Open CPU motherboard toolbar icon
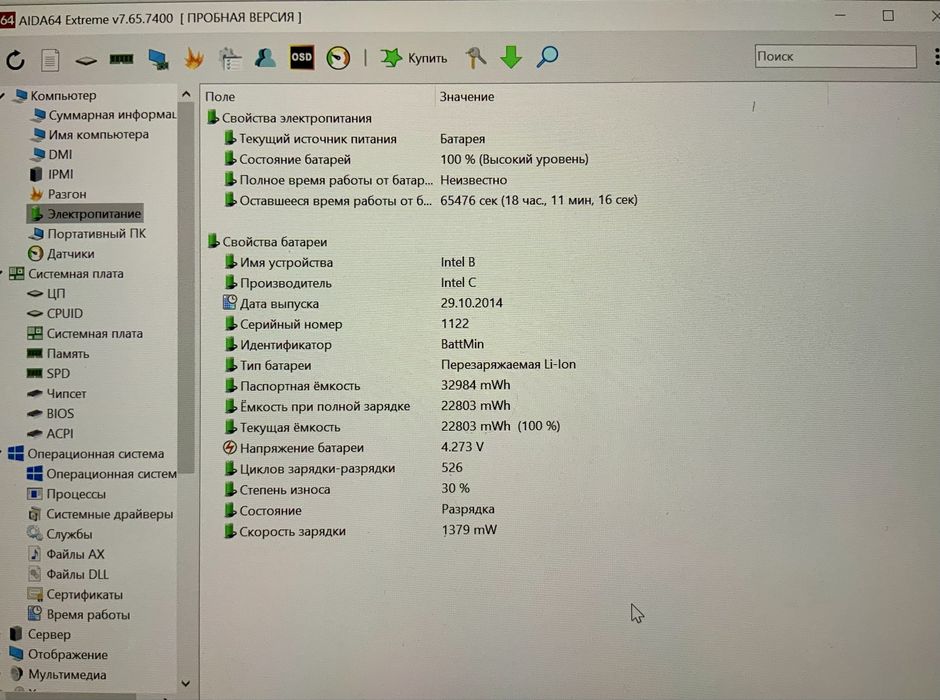The width and height of the screenshot is (940, 700). point(86,60)
